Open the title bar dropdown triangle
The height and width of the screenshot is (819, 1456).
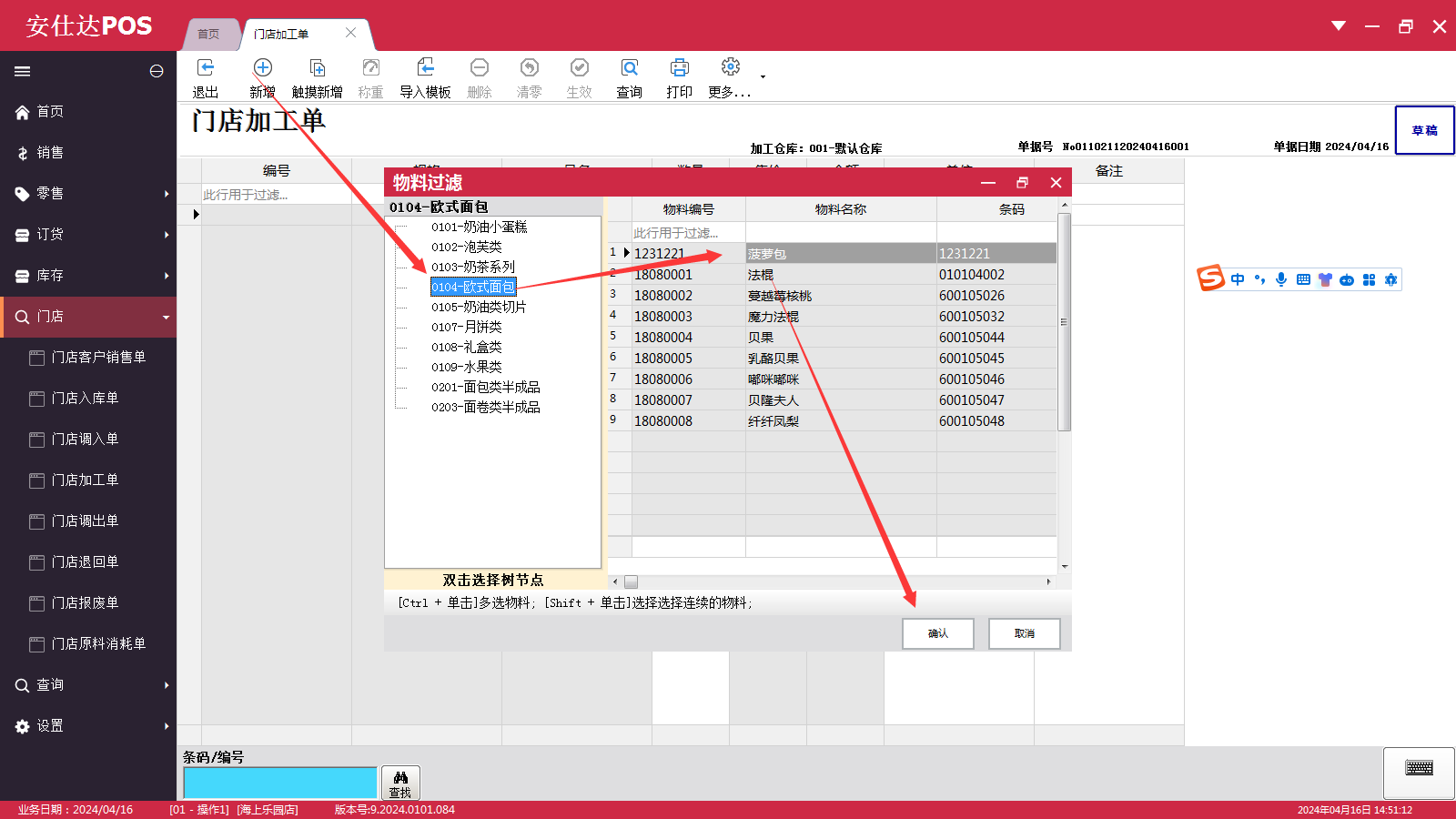(x=1339, y=25)
